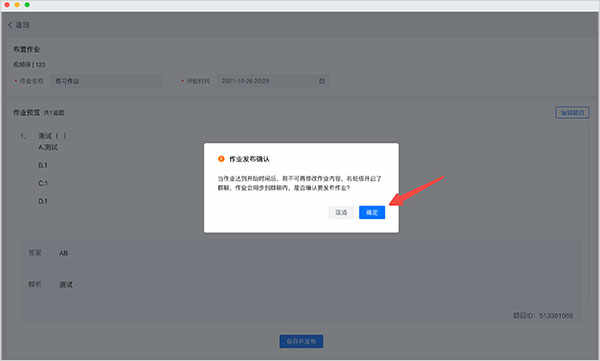
Task: Click the orange warning icon in the dialog title
Action: (x=221, y=158)
